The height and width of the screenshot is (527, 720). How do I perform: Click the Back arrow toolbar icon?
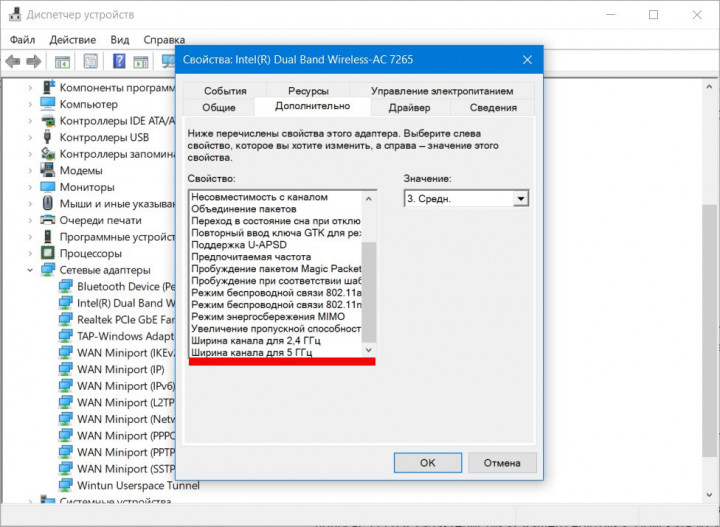pyautogui.click(x=13, y=62)
